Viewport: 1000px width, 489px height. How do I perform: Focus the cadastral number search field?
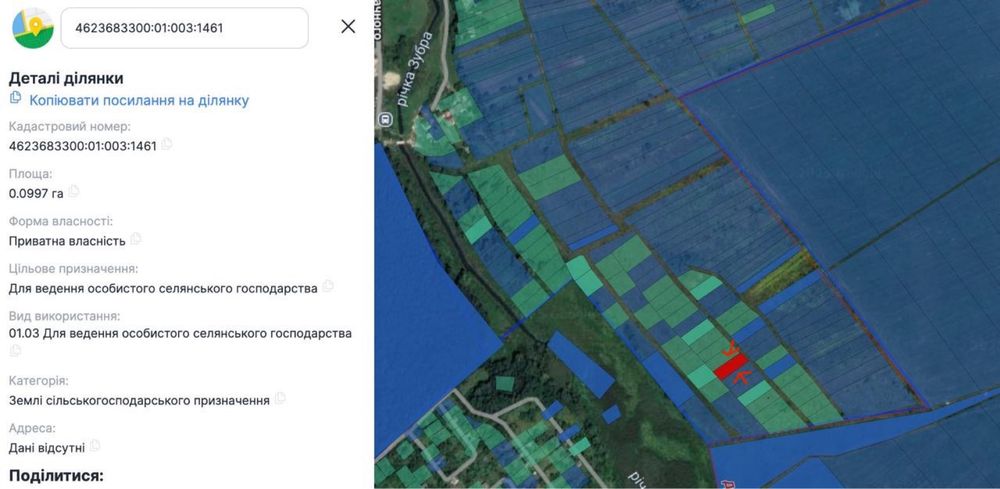[184, 28]
